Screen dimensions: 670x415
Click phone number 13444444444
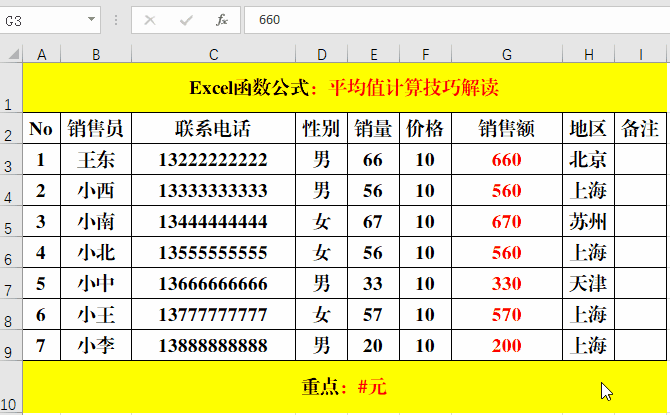pyautogui.click(x=214, y=221)
